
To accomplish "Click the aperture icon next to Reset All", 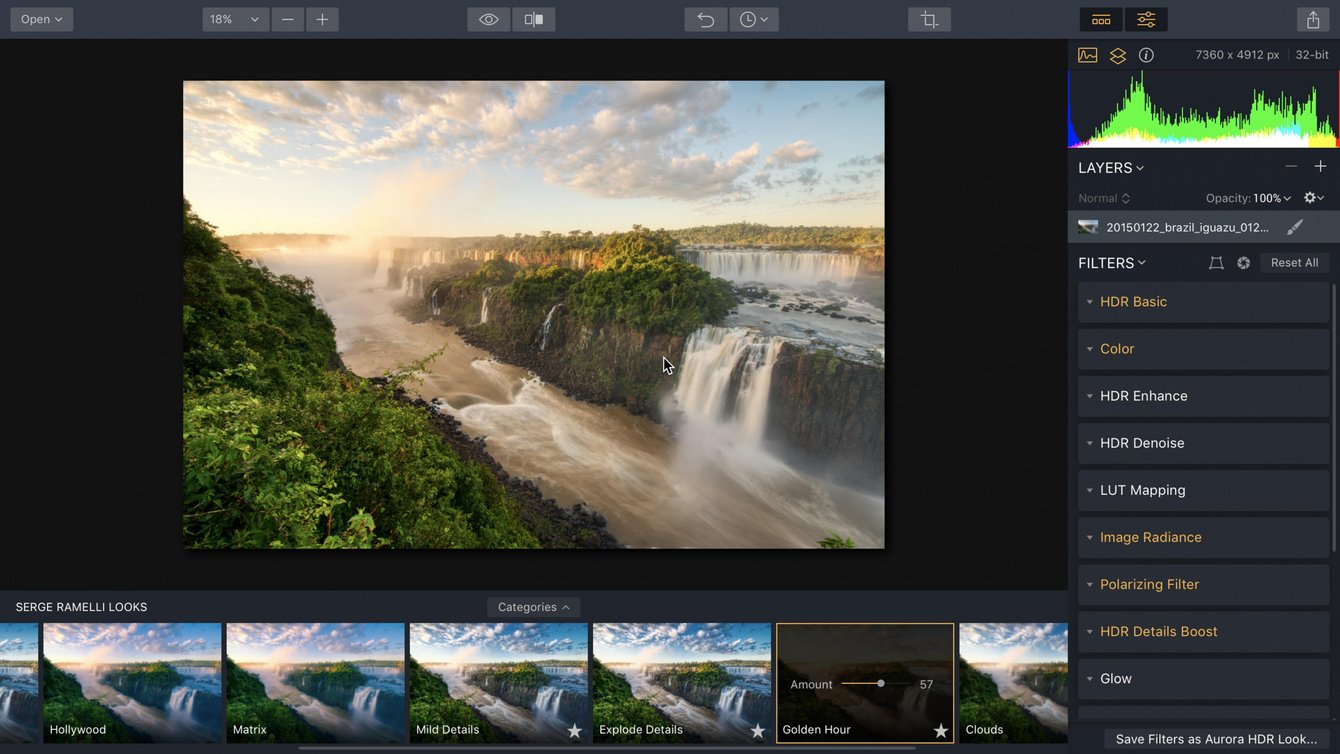I will 1244,263.
